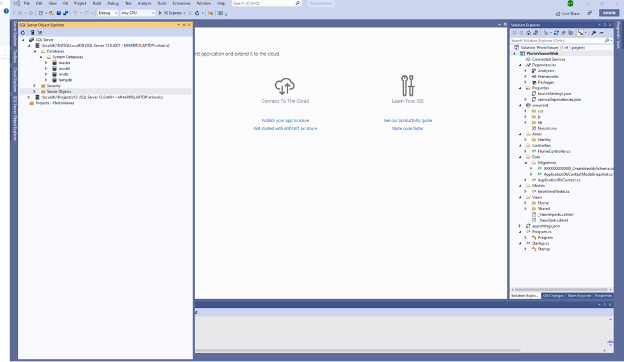Click the Group by Schema icon in SQL Explorer toolbar
624x362 pixels.
click(x=39, y=33)
